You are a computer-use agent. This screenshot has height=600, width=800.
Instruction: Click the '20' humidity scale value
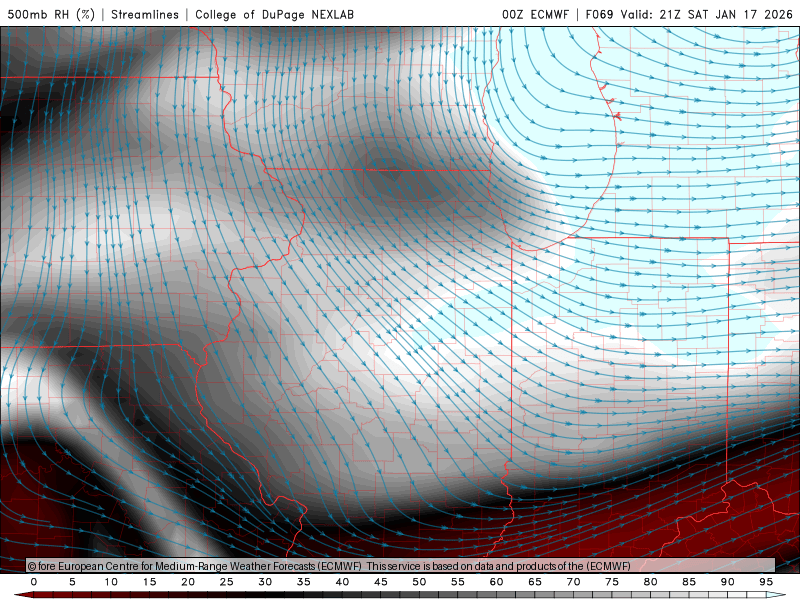tap(188, 582)
